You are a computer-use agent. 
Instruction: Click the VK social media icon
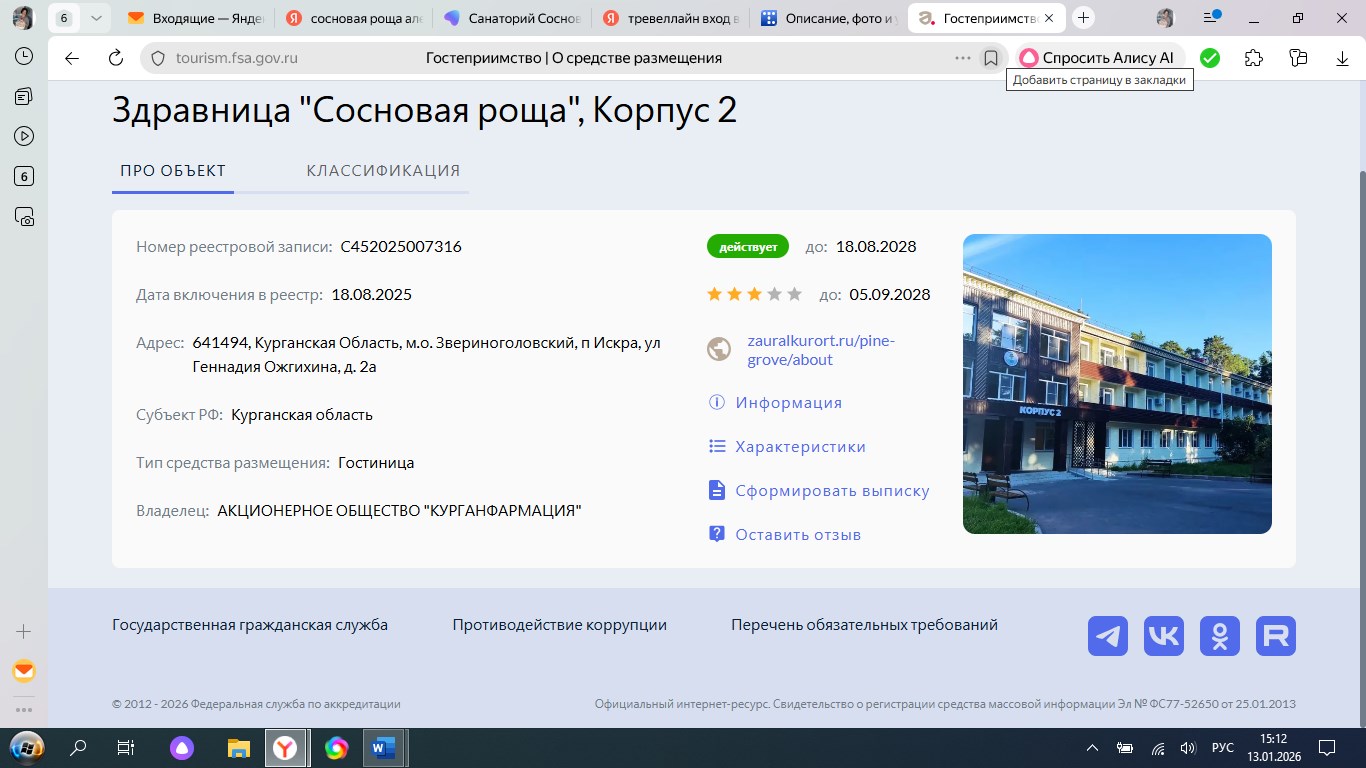click(1163, 635)
